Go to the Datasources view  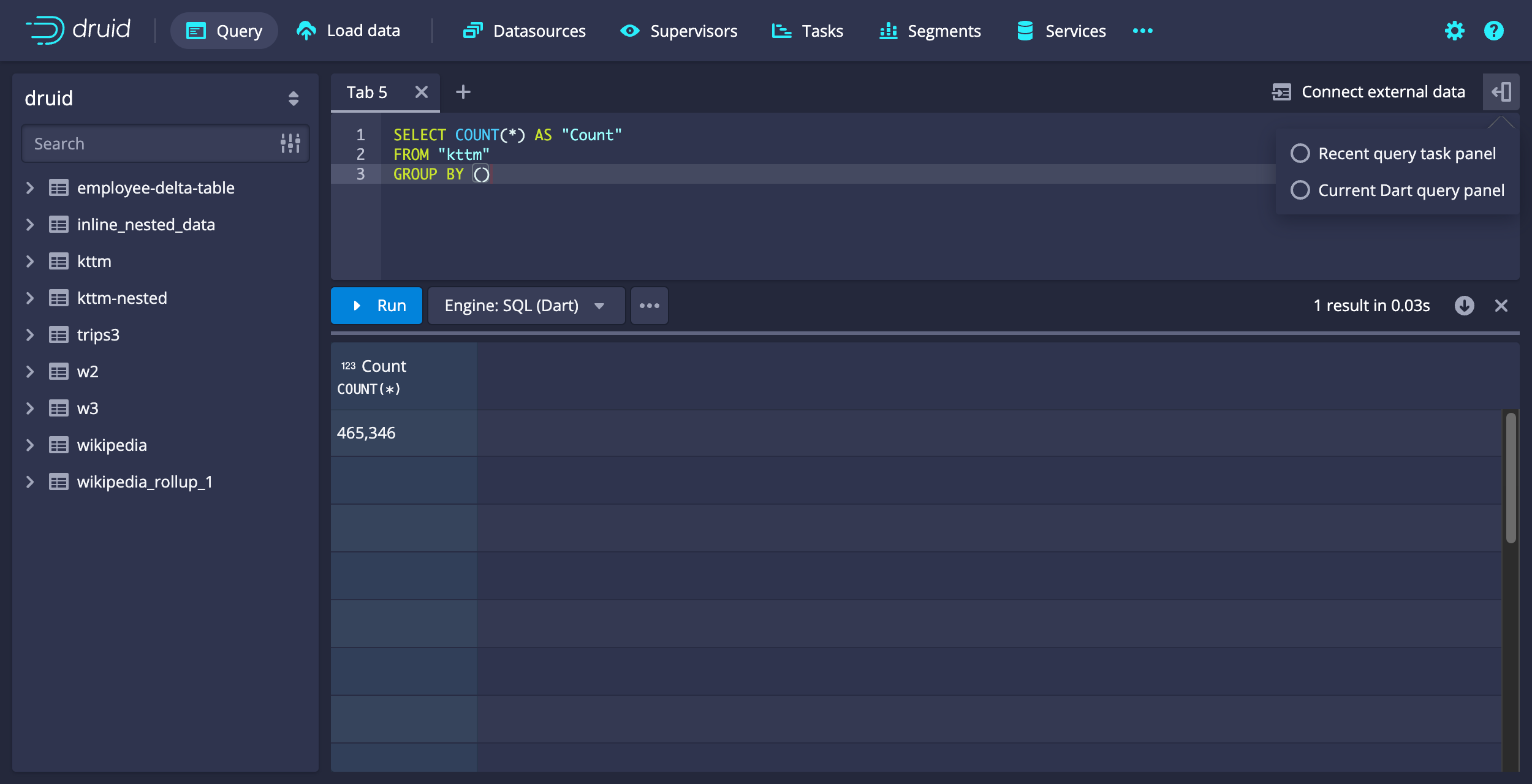tap(525, 31)
